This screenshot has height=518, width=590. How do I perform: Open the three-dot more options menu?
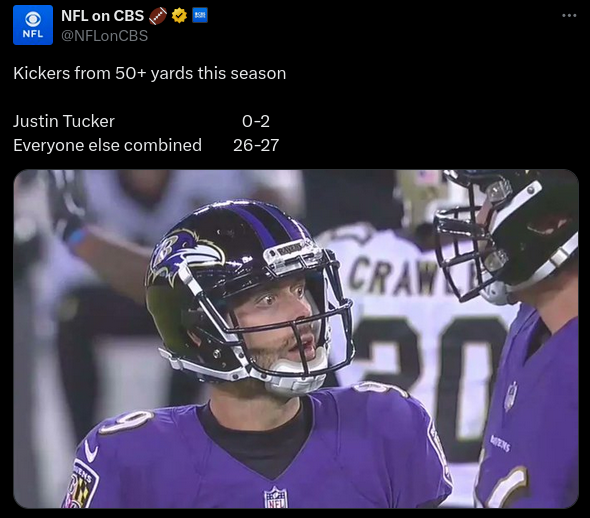[569, 15]
